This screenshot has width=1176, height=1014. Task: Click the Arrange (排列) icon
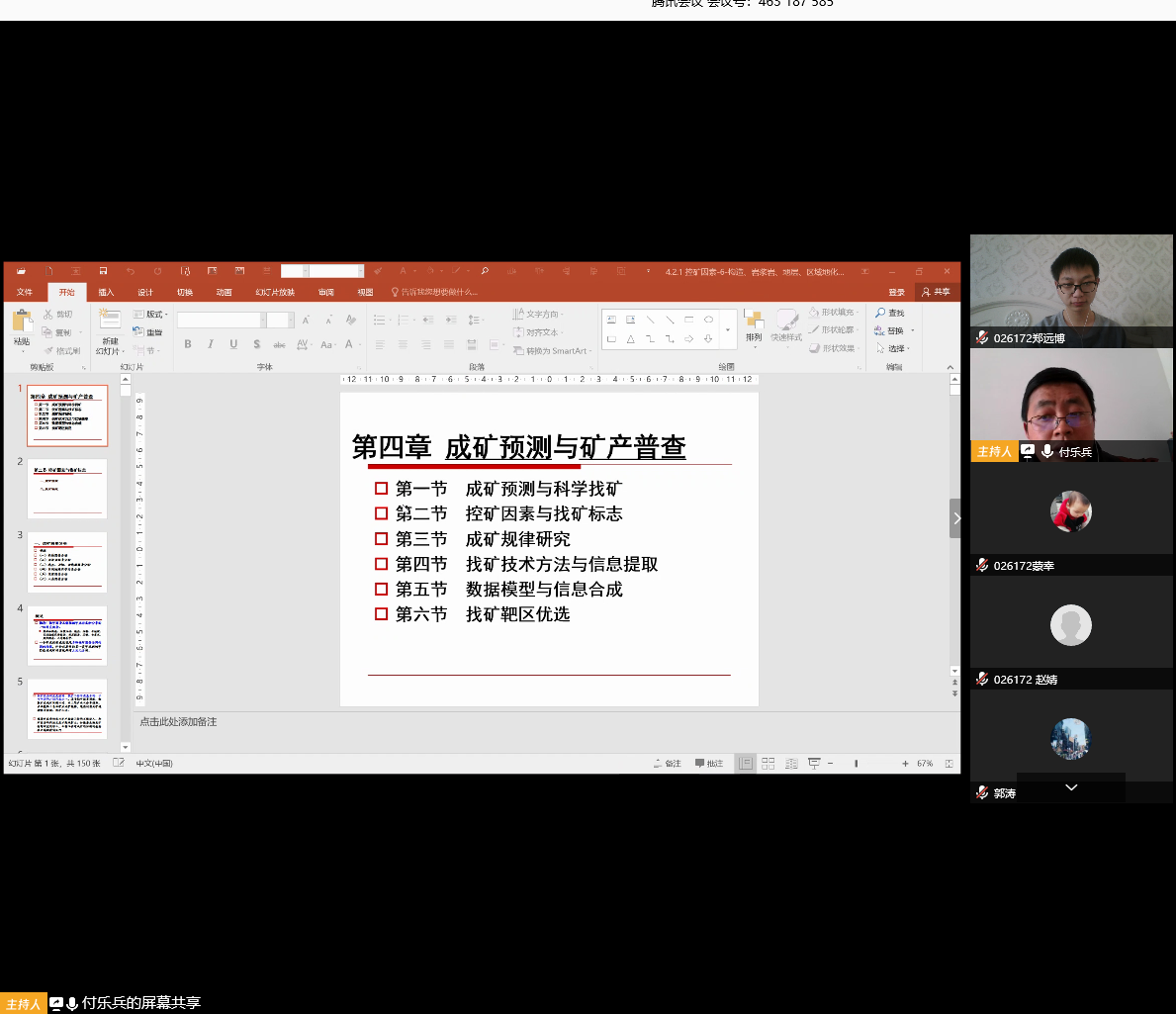[754, 322]
